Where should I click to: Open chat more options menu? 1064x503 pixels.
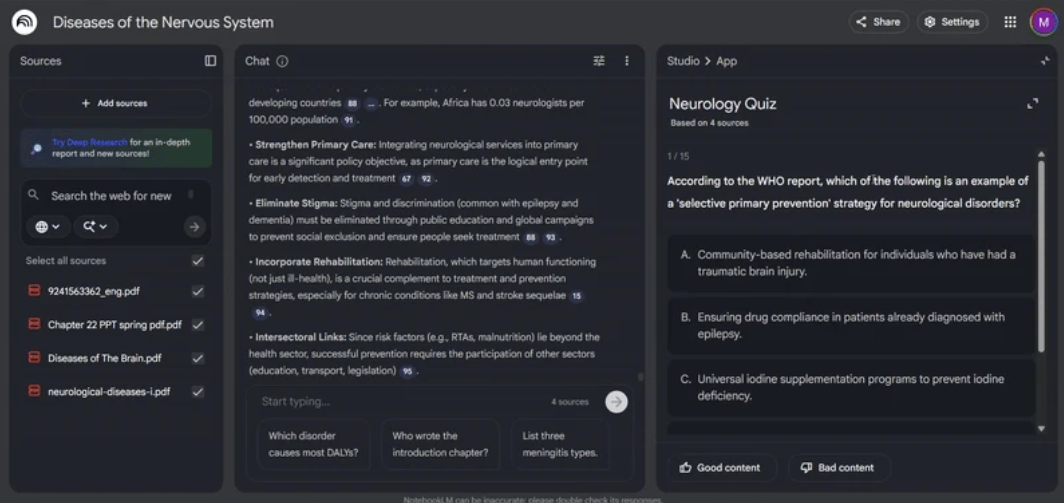click(627, 61)
